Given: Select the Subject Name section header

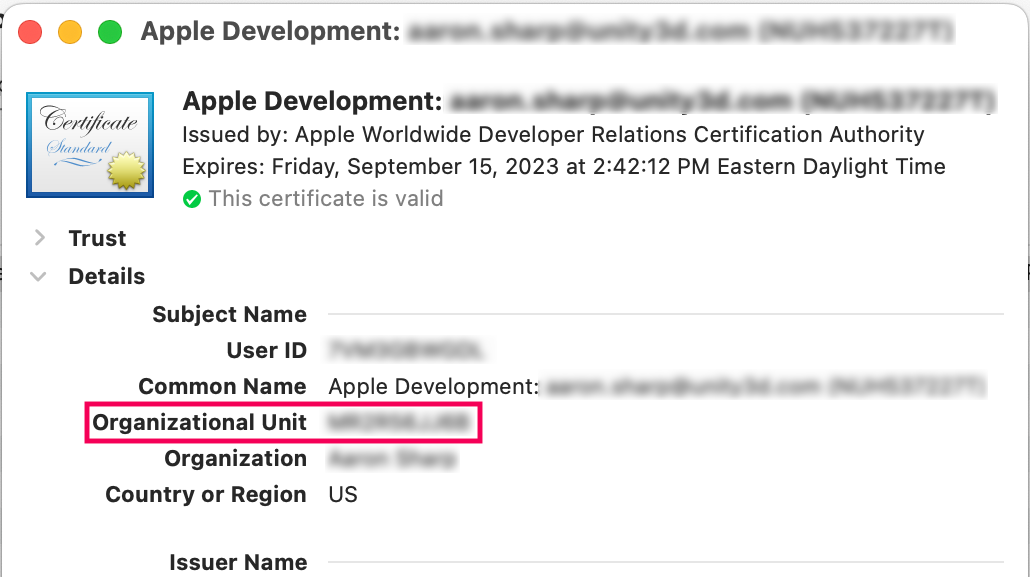Looking at the screenshot, I should 229,315.
